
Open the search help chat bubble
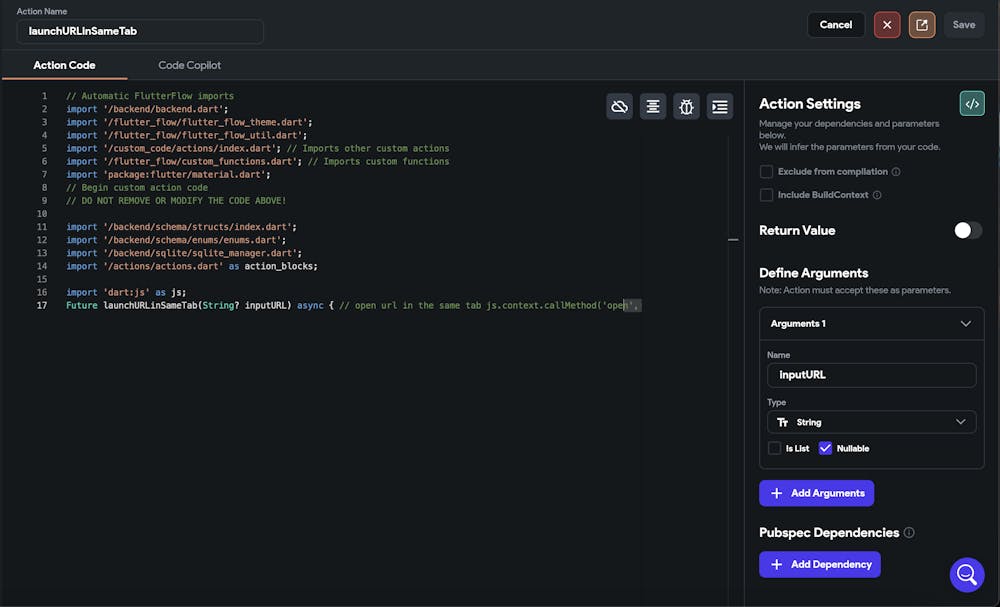click(x=966, y=574)
